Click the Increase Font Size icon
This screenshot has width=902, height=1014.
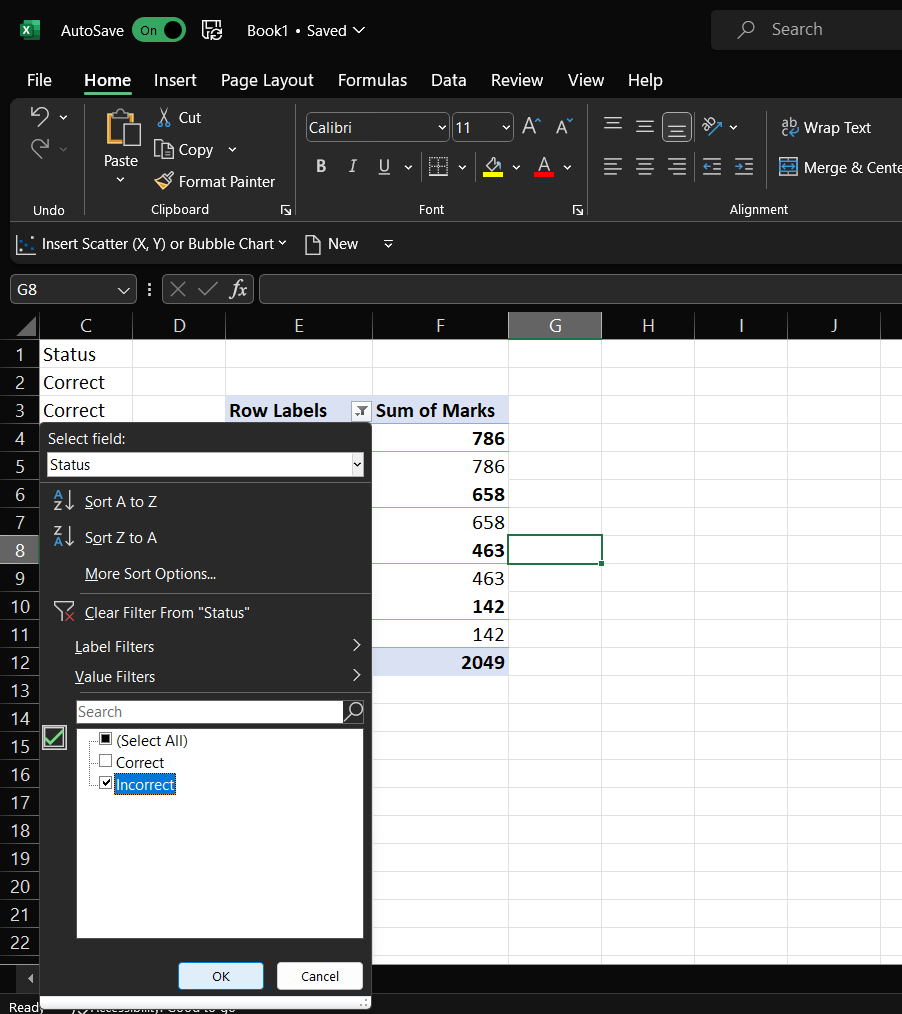[531, 127]
